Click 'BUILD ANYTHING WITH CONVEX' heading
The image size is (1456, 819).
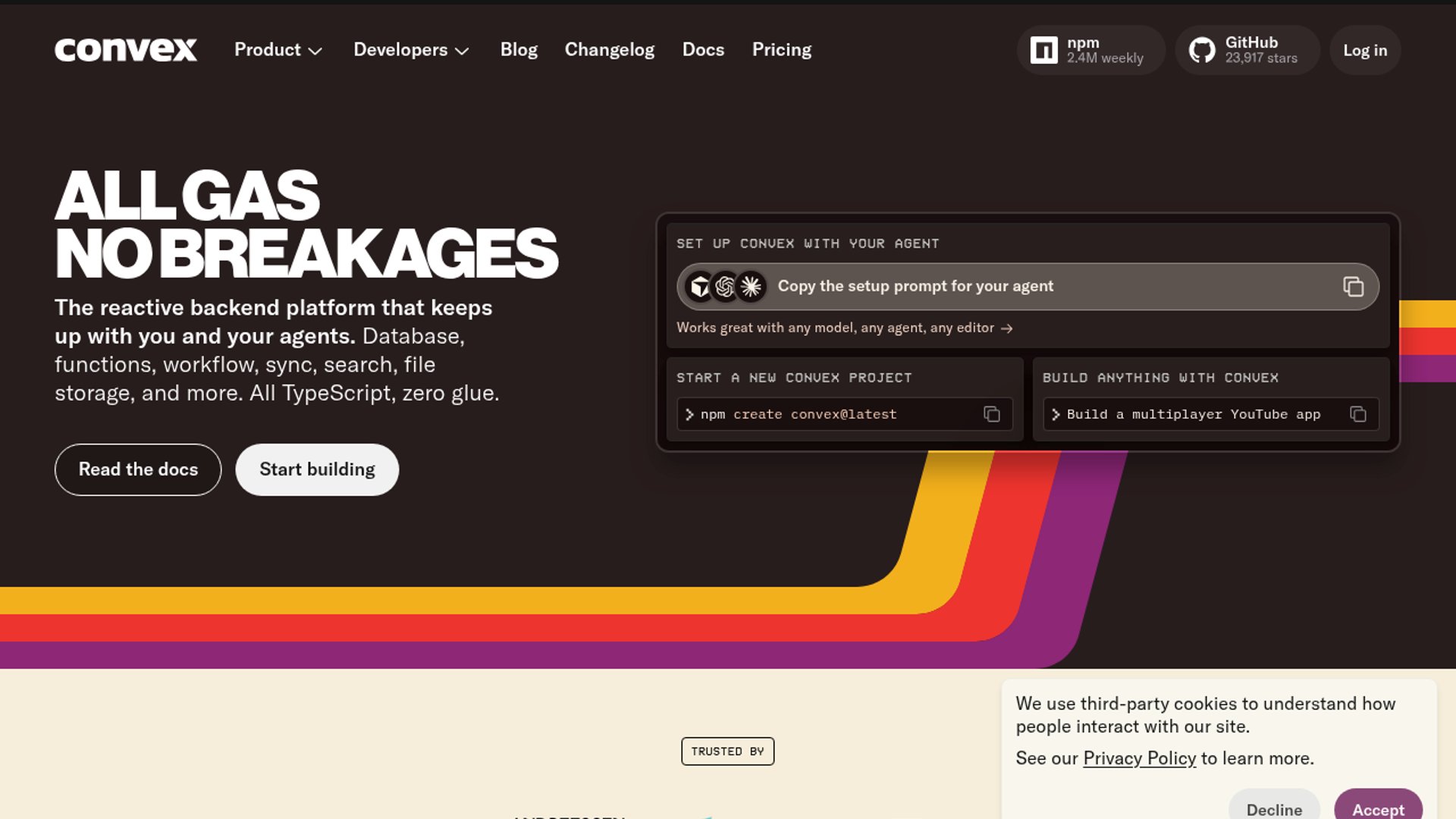1160,378
